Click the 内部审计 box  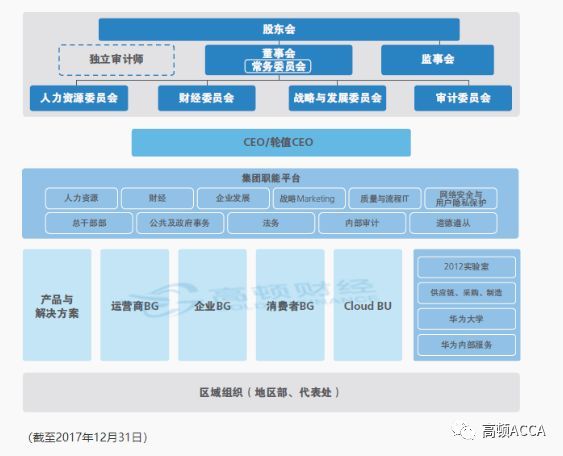362,223
